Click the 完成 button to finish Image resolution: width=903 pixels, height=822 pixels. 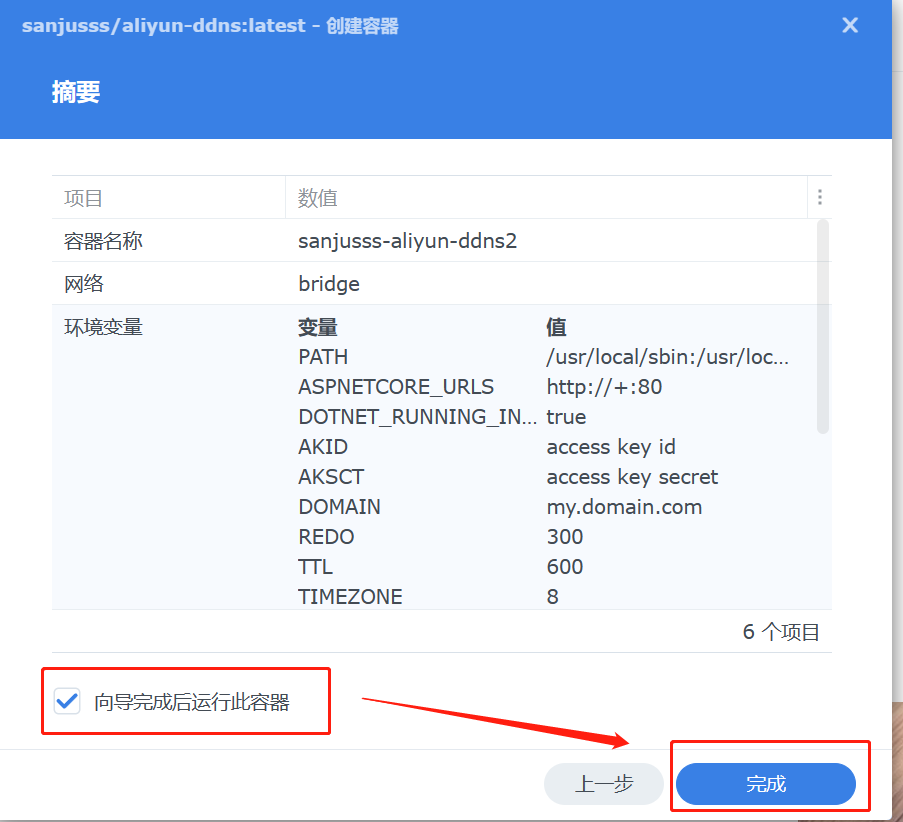click(x=766, y=784)
